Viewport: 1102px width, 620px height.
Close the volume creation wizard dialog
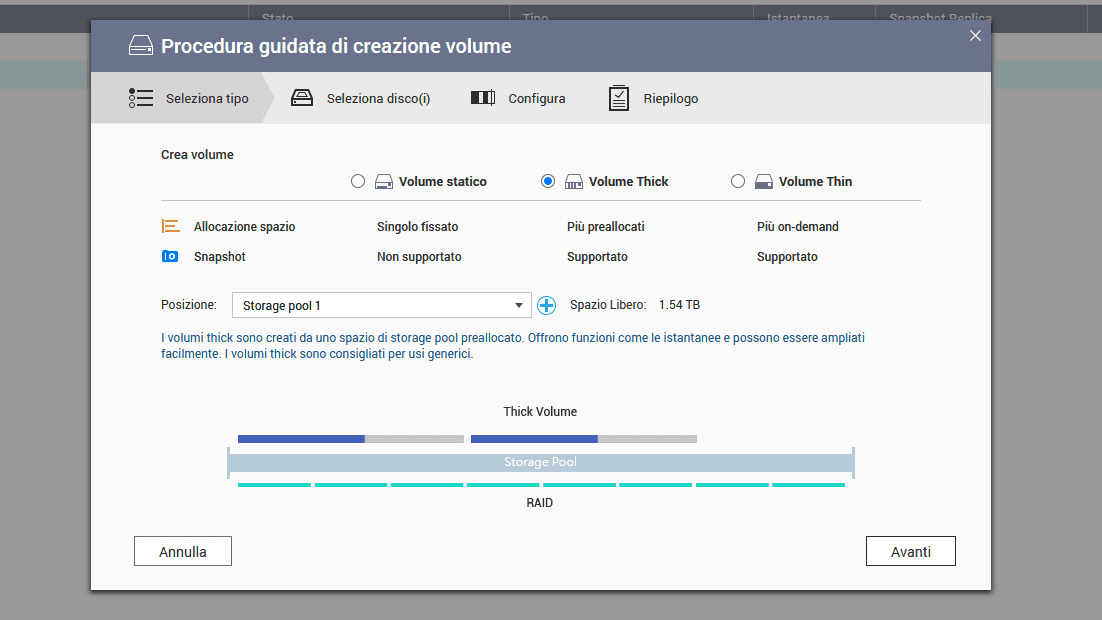coord(975,36)
